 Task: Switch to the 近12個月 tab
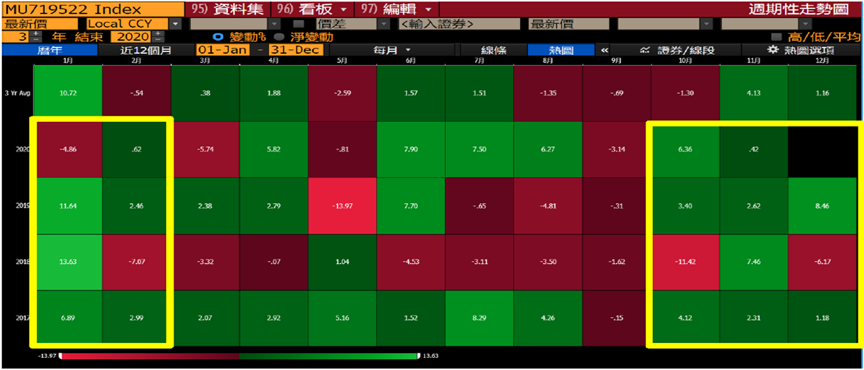pyautogui.click(x=145, y=50)
